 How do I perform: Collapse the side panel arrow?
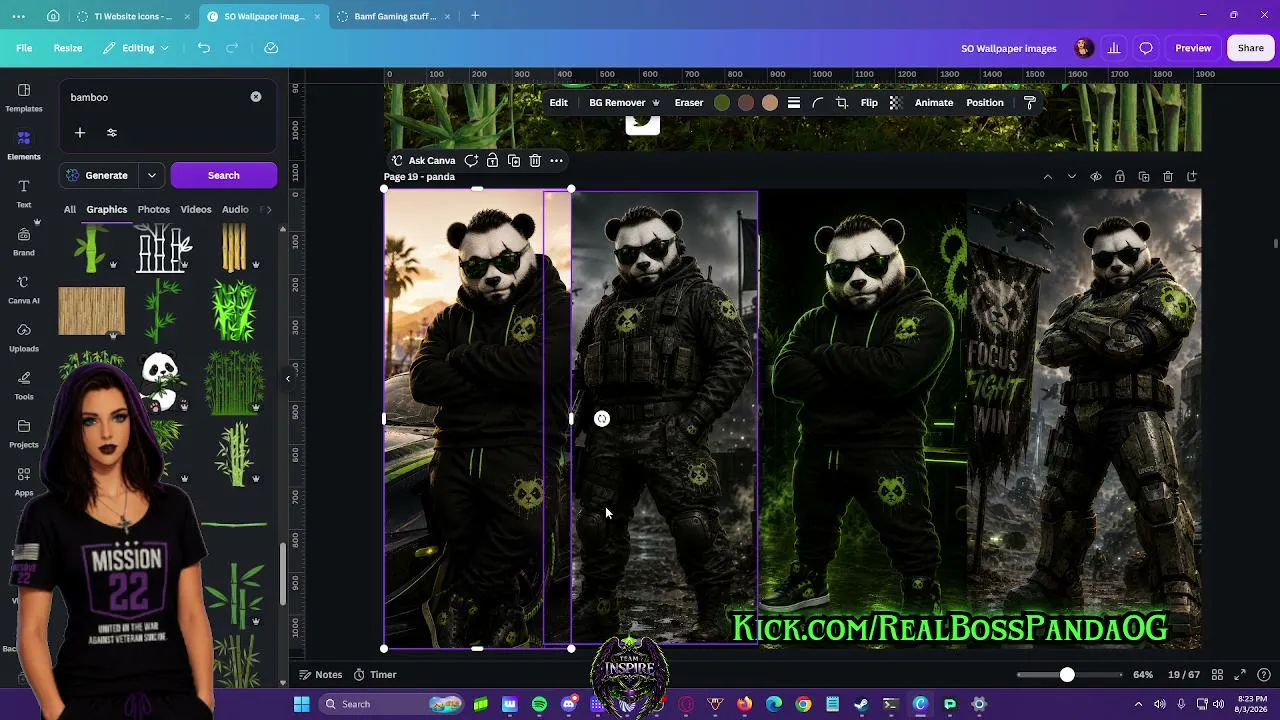288,378
